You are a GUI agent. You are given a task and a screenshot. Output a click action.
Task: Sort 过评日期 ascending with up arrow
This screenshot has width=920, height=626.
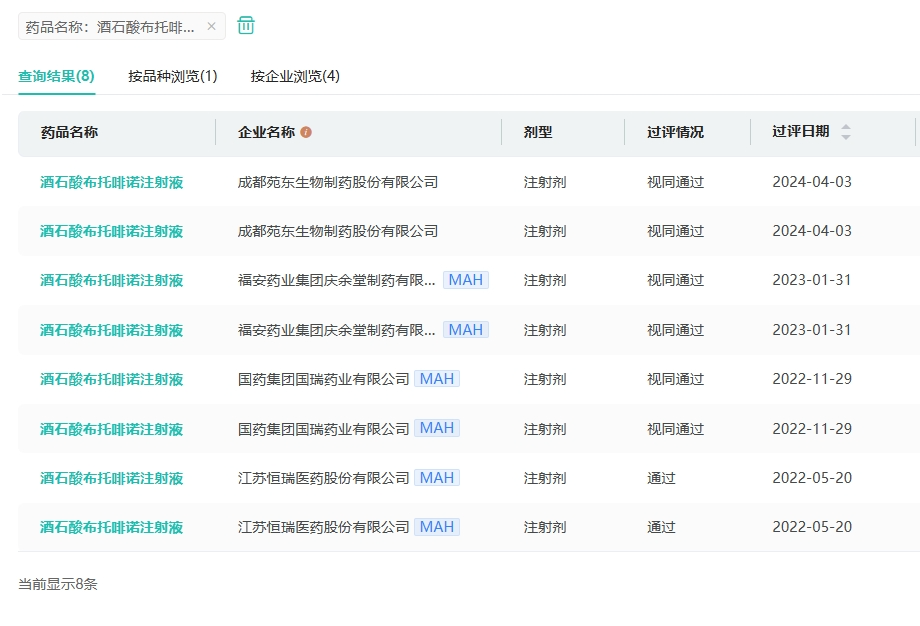(x=846, y=127)
